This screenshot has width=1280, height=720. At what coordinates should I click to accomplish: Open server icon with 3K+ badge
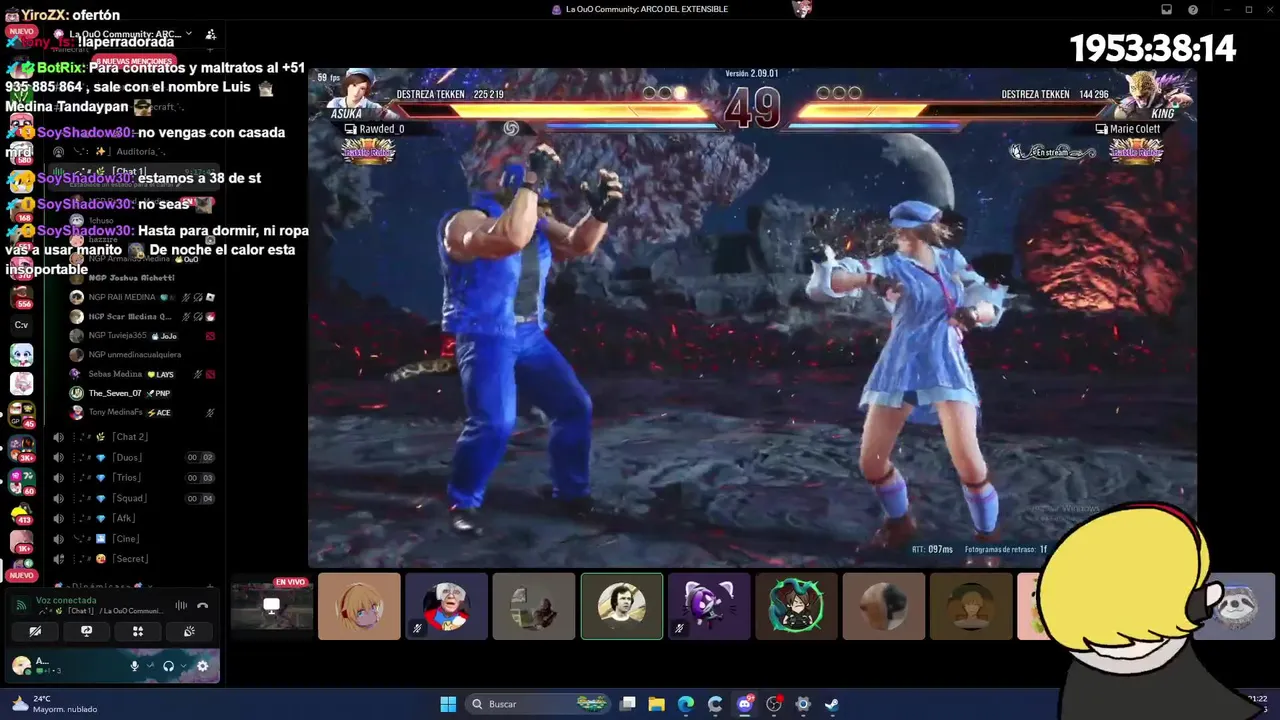[21, 447]
